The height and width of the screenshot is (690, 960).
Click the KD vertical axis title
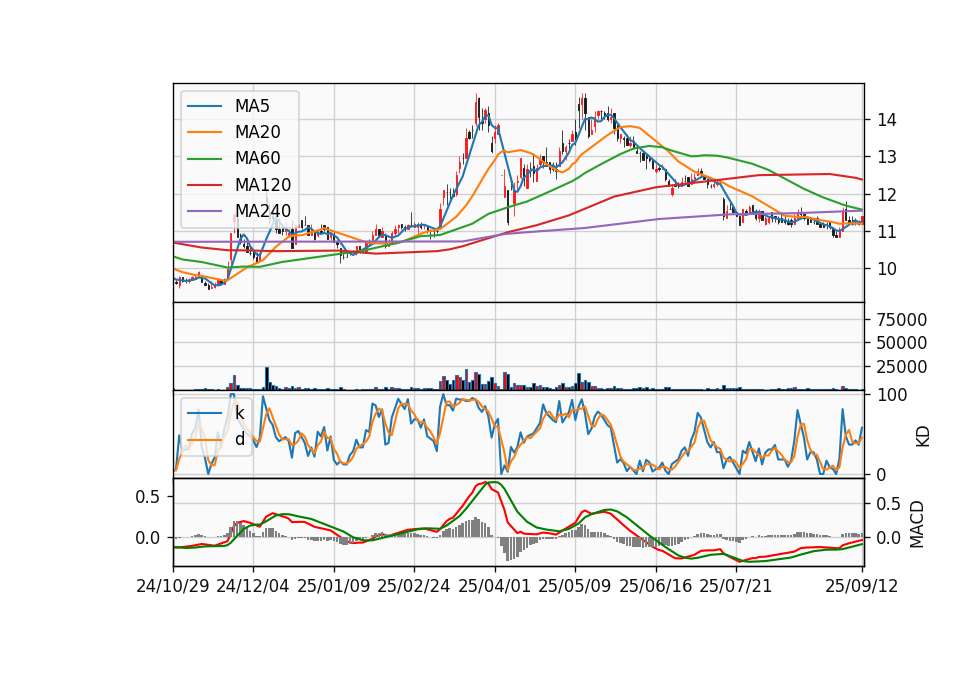[923, 437]
